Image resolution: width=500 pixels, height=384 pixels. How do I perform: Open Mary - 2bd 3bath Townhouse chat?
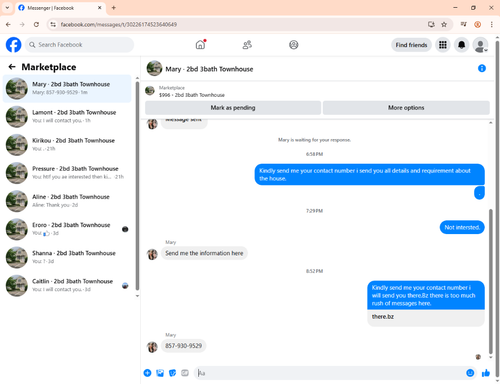pos(67,89)
